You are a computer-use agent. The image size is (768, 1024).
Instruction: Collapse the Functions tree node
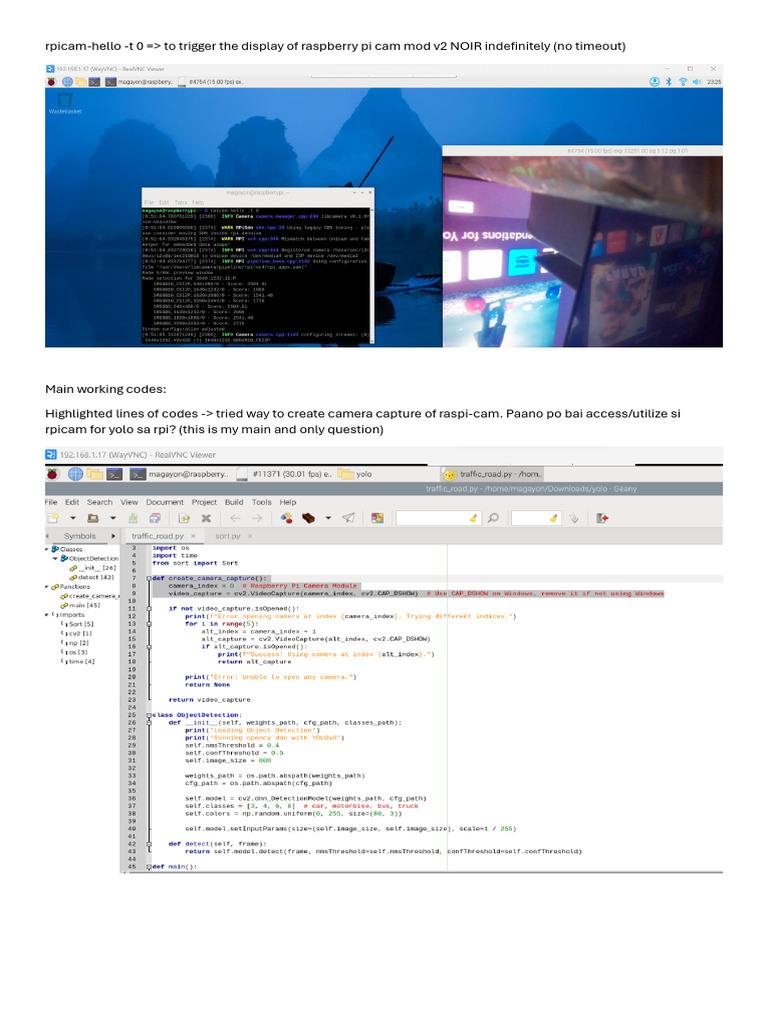pos(48,587)
